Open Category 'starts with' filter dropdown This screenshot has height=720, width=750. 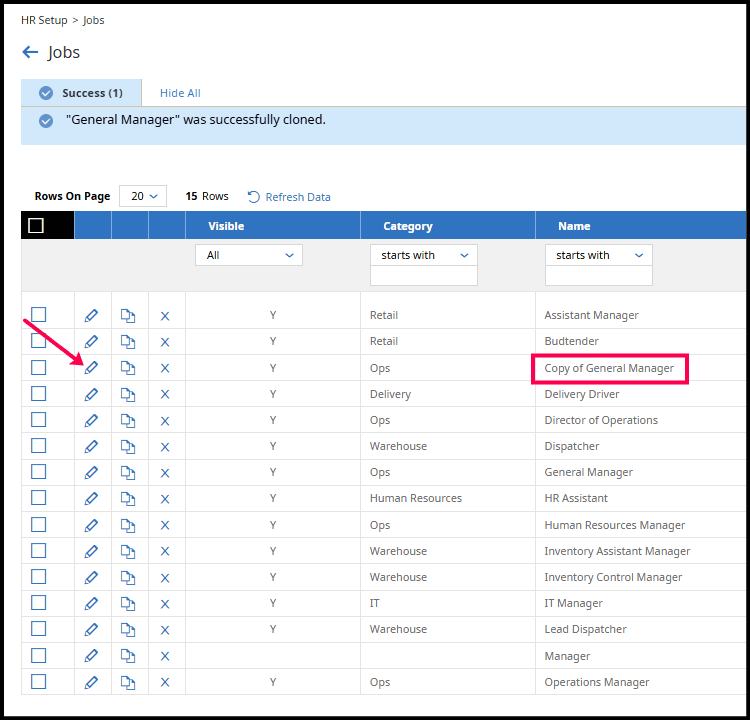click(x=424, y=255)
